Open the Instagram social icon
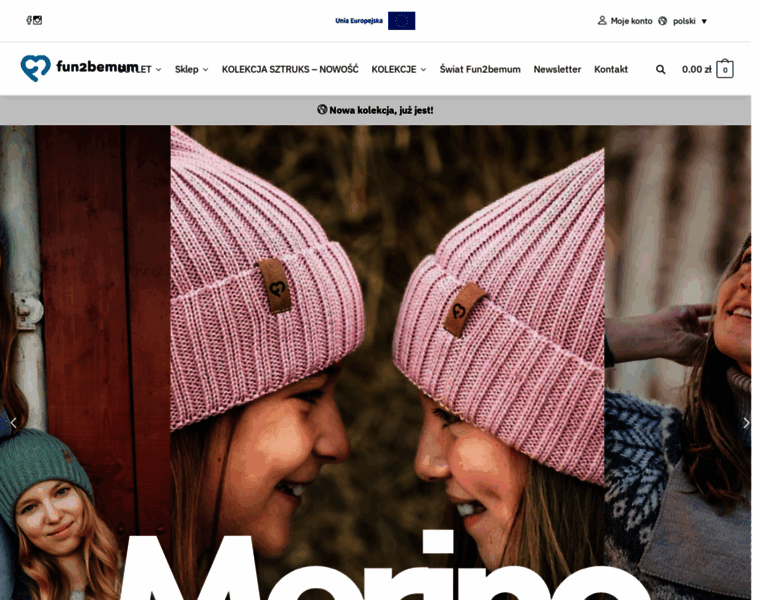760x600 pixels. 37,20
